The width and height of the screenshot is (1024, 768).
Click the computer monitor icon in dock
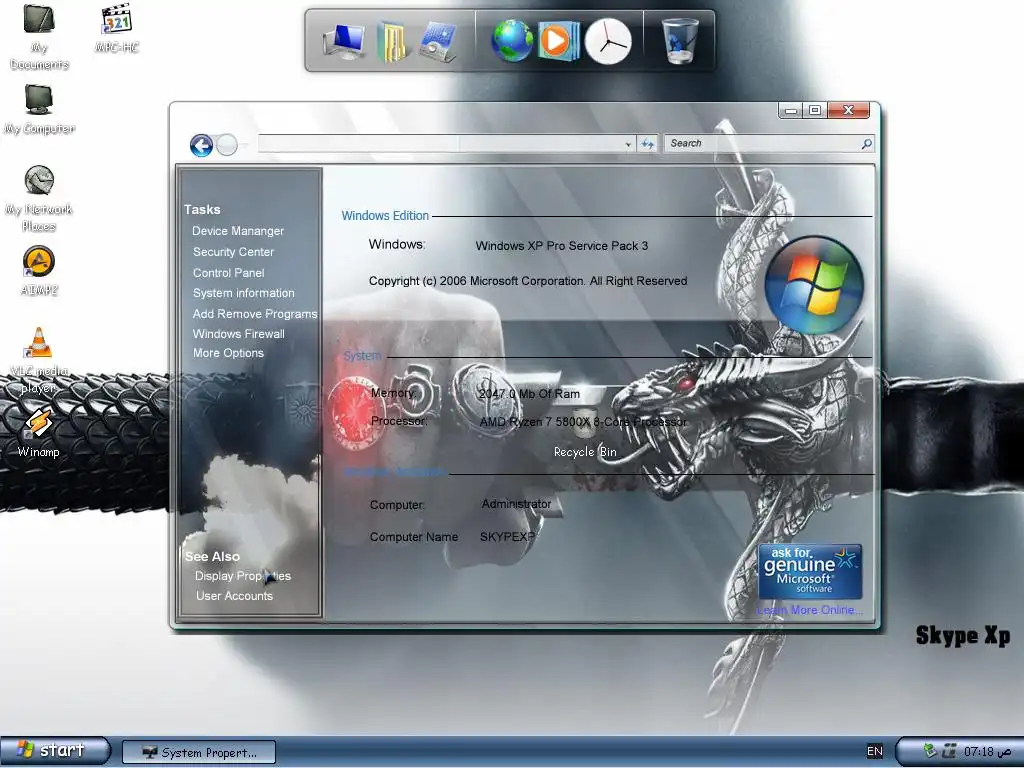(x=344, y=41)
